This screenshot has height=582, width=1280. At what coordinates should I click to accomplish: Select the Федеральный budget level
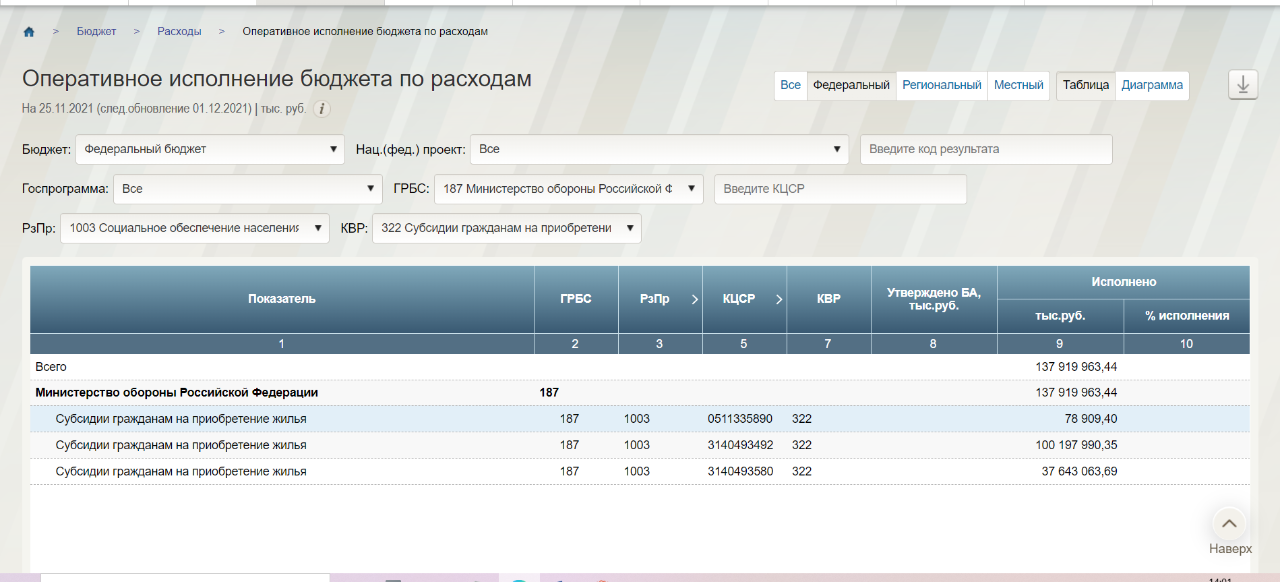[x=851, y=86]
